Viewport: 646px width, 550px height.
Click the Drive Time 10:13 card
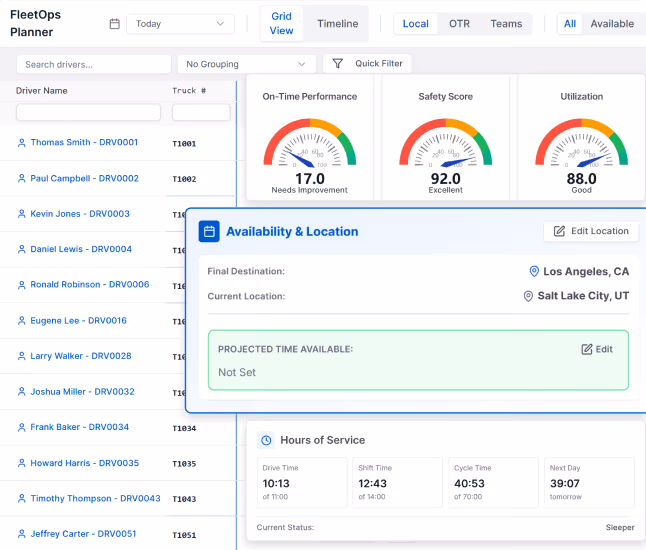302,482
